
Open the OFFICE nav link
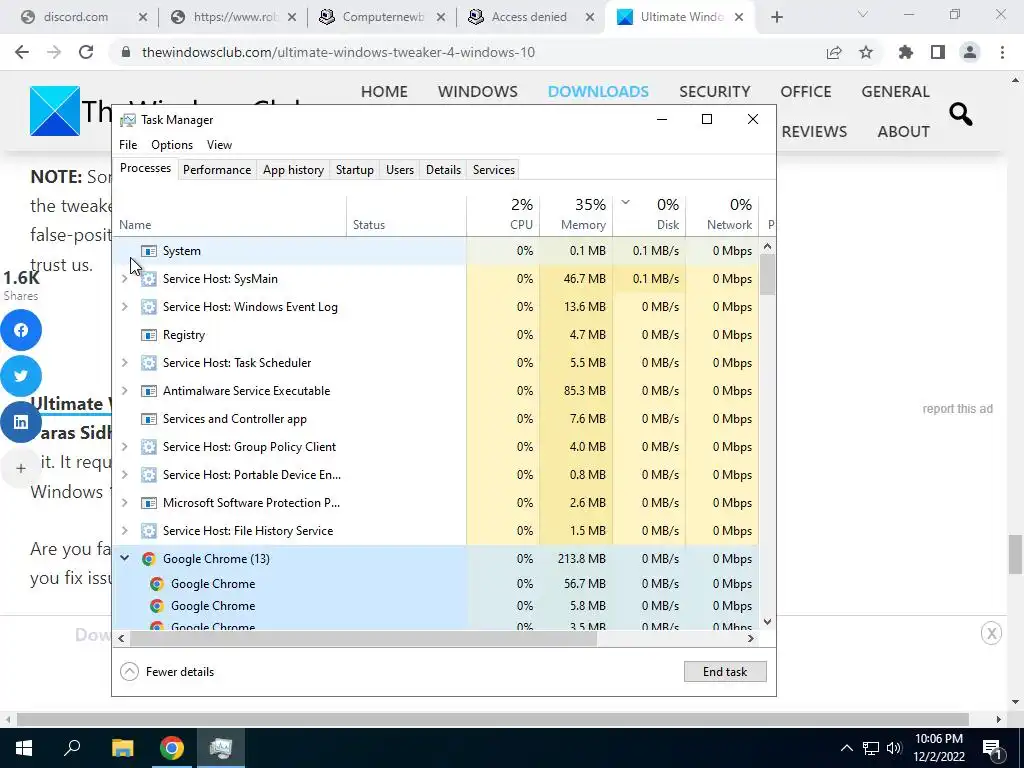(805, 91)
